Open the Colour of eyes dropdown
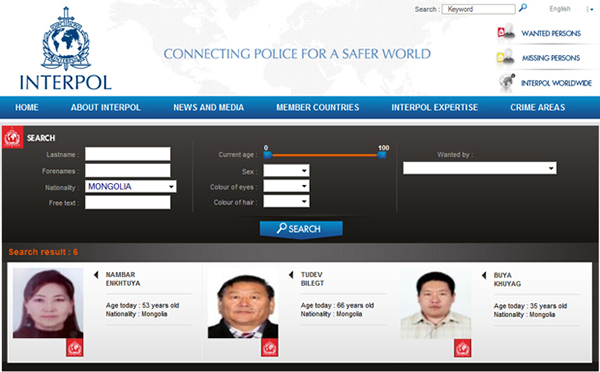600x372 pixels. [286, 186]
